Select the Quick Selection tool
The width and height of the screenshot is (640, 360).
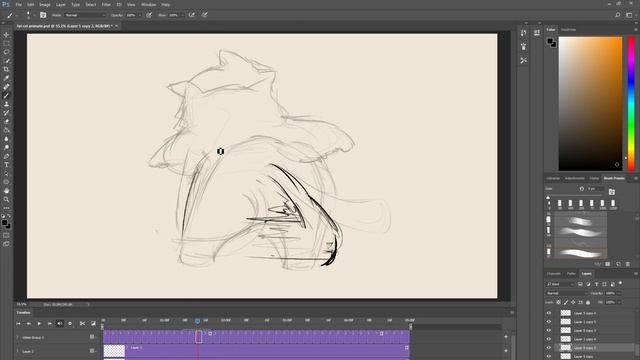(x=6, y=61)
